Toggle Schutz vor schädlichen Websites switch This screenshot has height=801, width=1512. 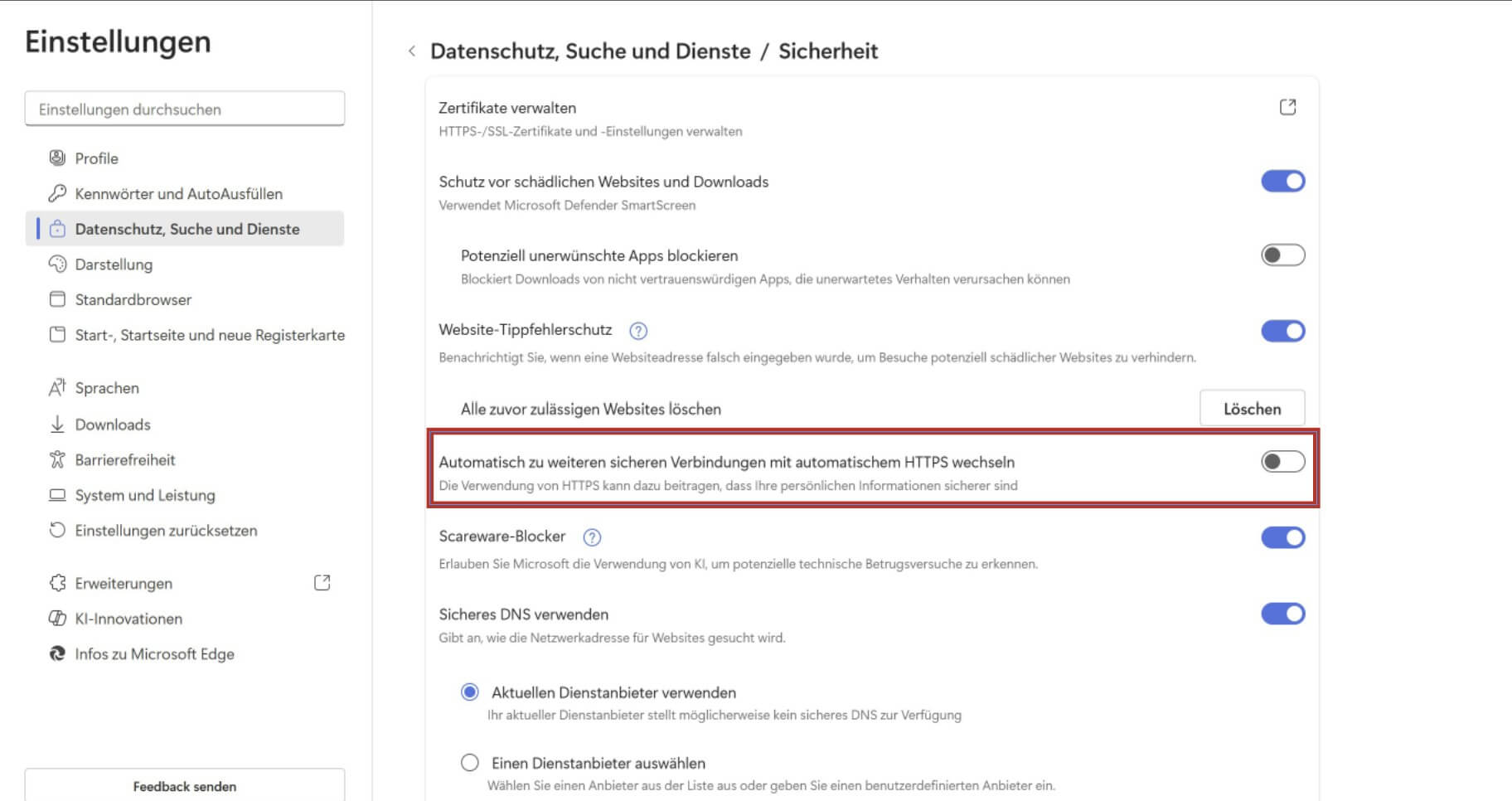pyautogui.click(x=1282, y=182)
